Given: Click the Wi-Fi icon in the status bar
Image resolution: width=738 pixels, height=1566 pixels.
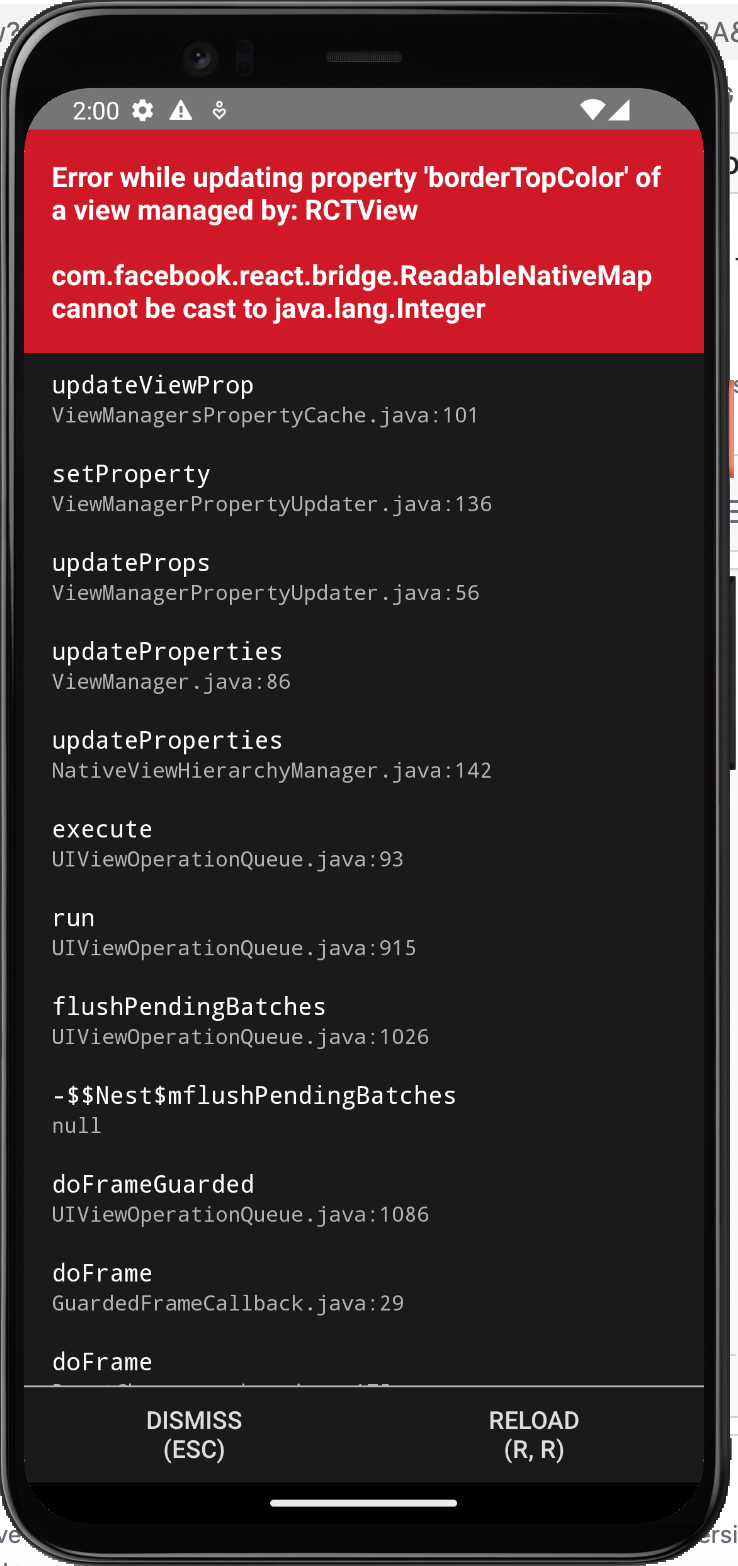Looking at the screenshot, I should [593, 111].
